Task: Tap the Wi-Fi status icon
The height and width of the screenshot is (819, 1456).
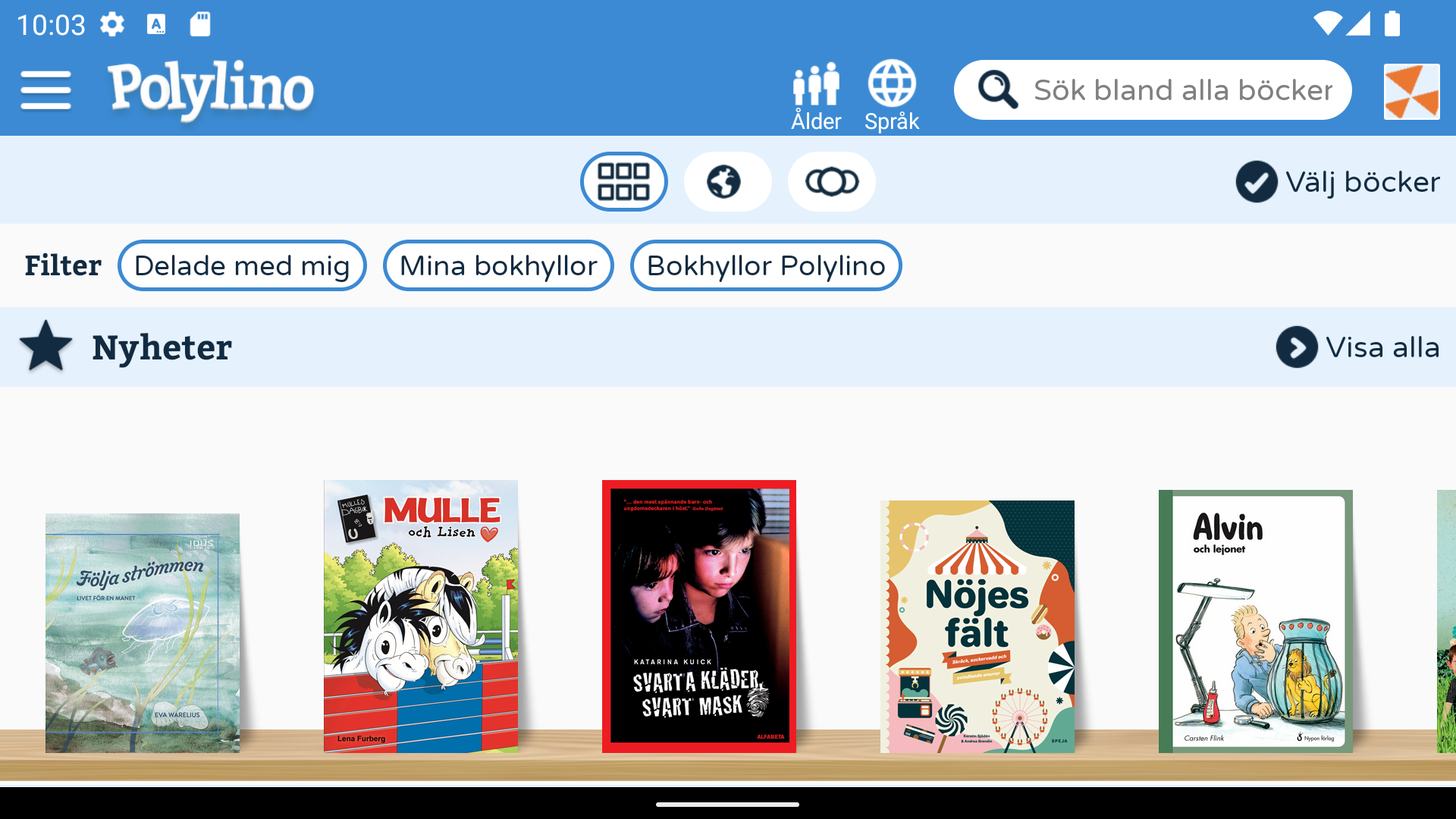Action: 1328,24
